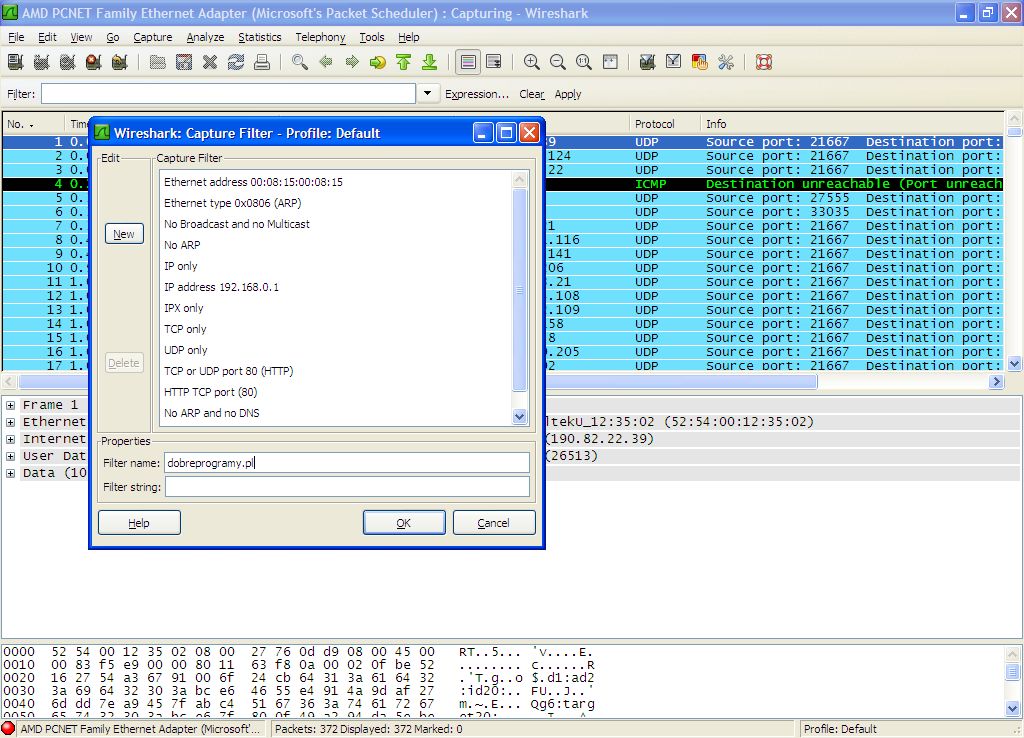This screenshot has width=1024, height=738.
Task: Click the reload capture file icon
Action: pos(236,62)
